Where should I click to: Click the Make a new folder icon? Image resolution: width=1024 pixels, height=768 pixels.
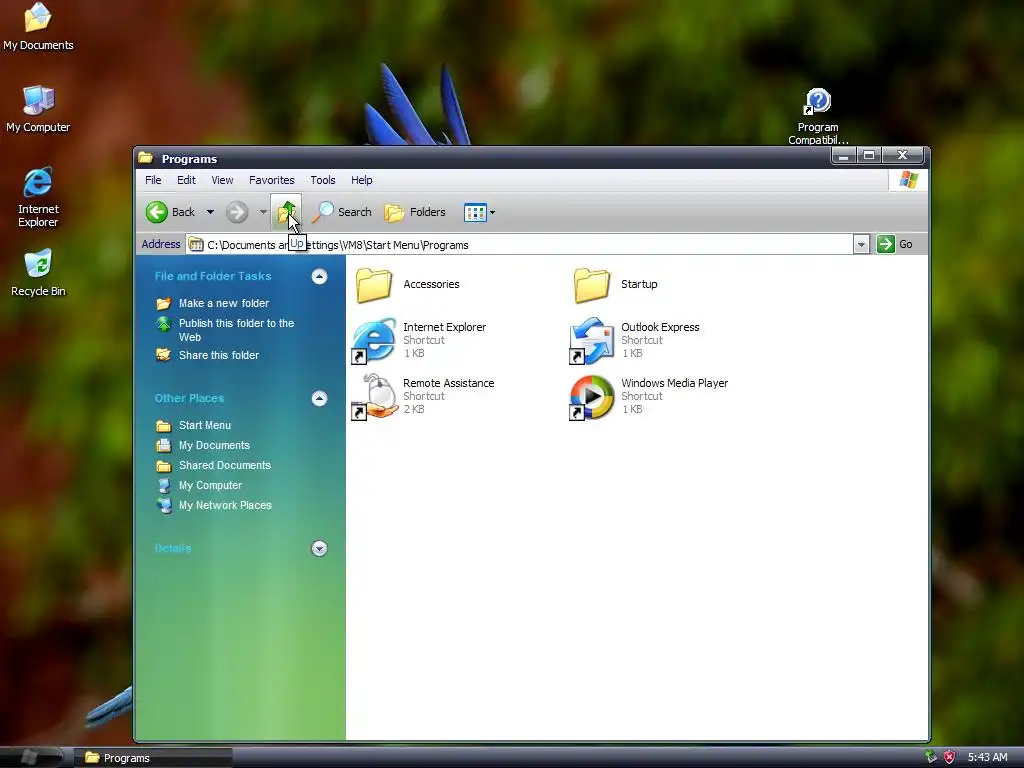(163, 304)
